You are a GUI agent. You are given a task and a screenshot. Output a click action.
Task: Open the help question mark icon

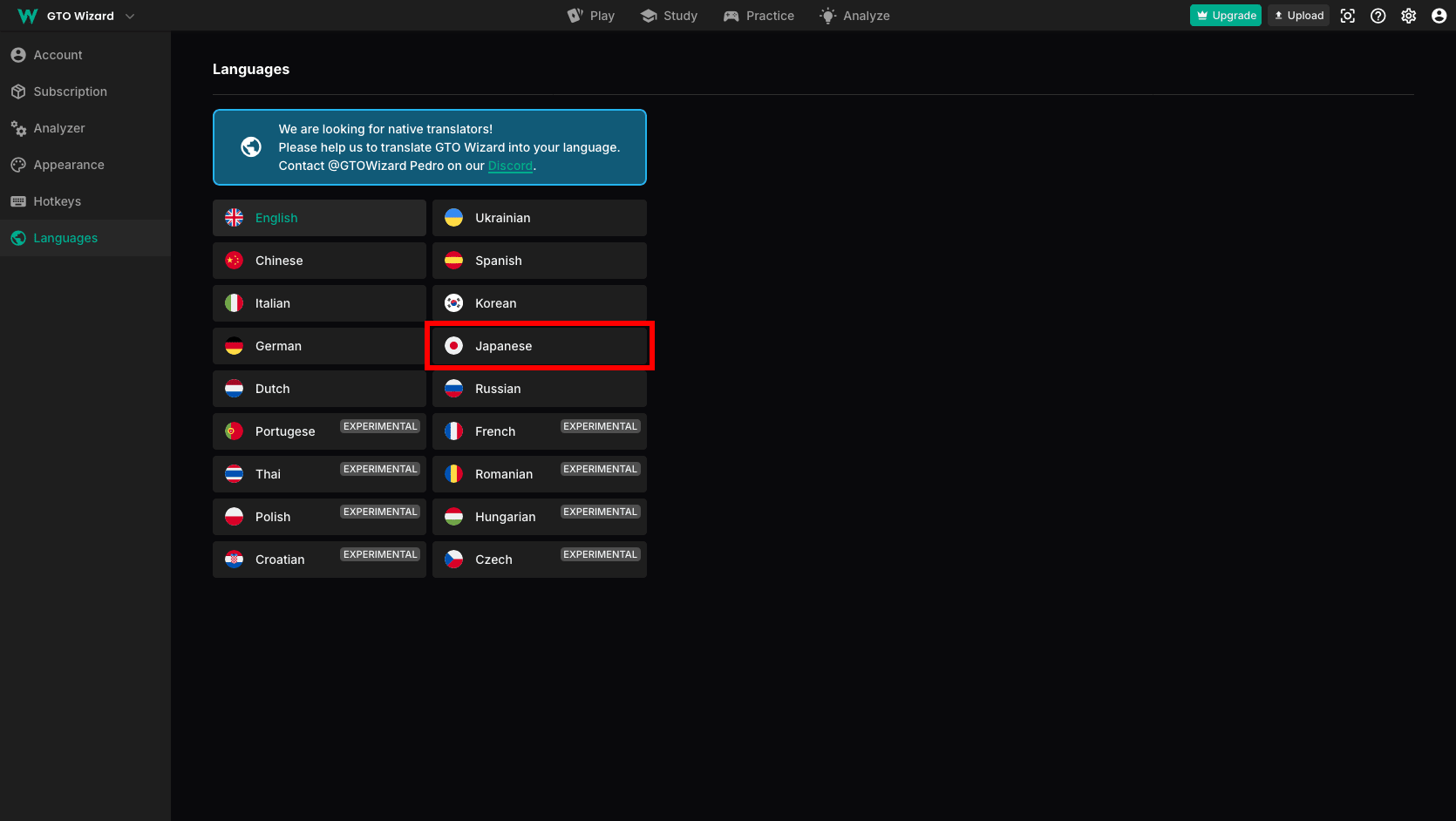pyautogui.click(x=1378, y=16)
